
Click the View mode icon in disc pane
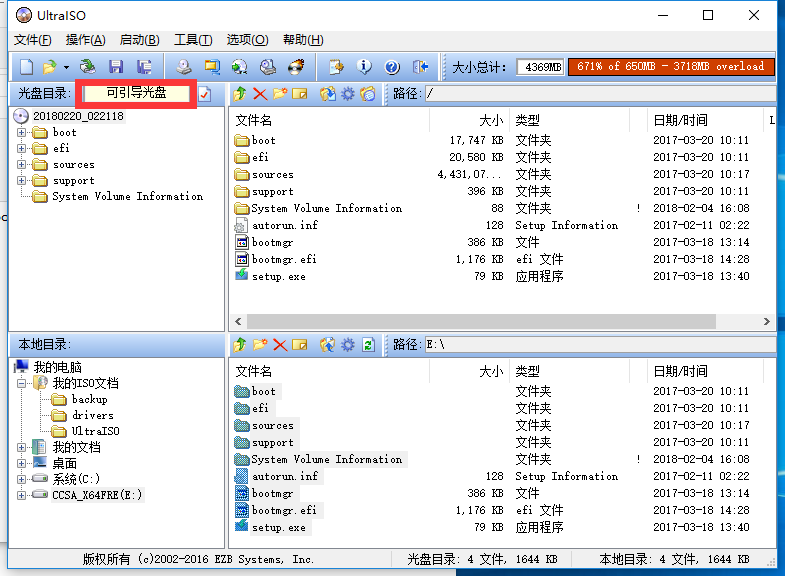pos(368,94)
